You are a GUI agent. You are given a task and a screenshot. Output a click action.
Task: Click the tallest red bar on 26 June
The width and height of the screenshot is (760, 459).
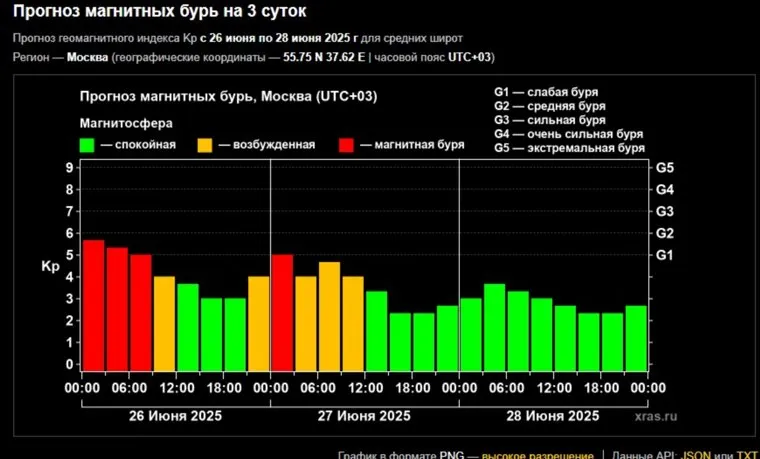click(x=93, y=304)
